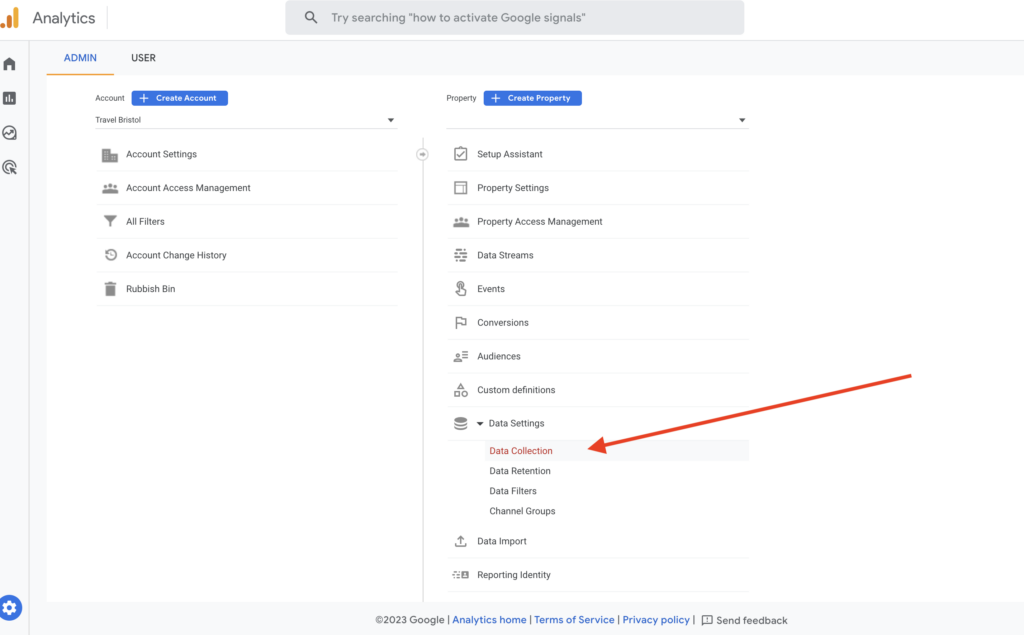
Task: Open Account Access Management text
Action: point(188,188)
